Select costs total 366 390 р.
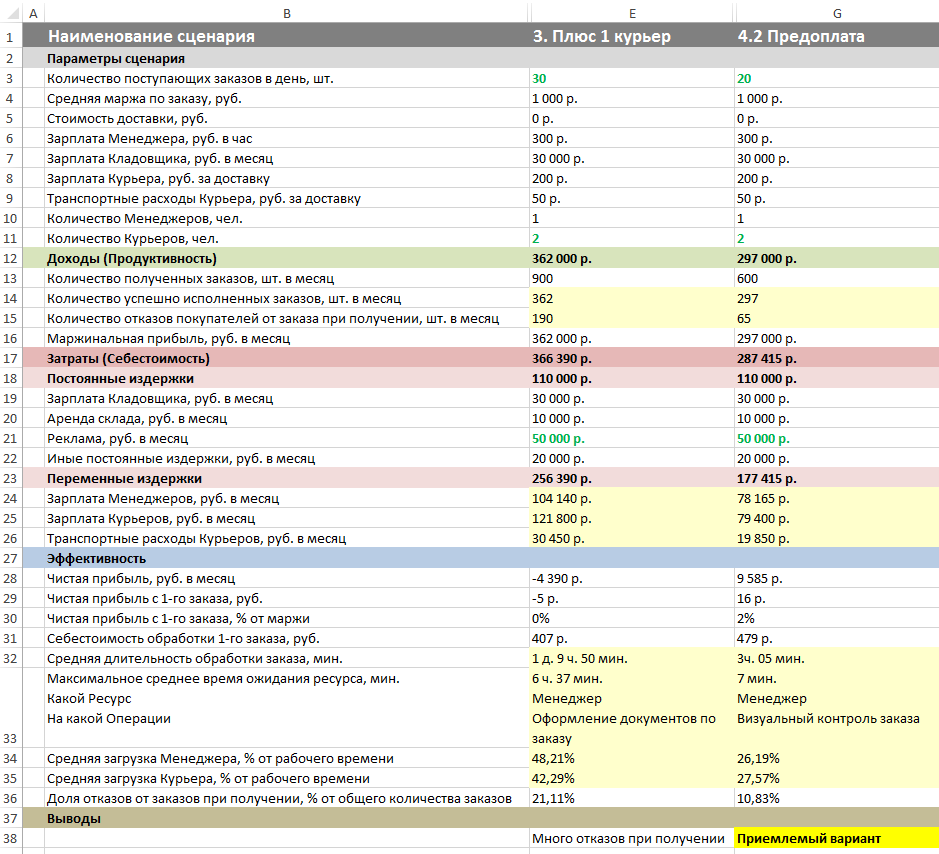Viewport: 939px width, 854px height. tap(561, 359)
